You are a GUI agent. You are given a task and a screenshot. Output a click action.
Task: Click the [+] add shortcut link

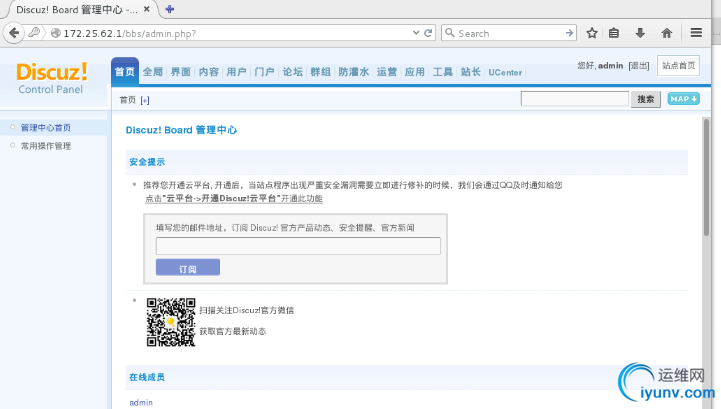click(x=145, y=100)
